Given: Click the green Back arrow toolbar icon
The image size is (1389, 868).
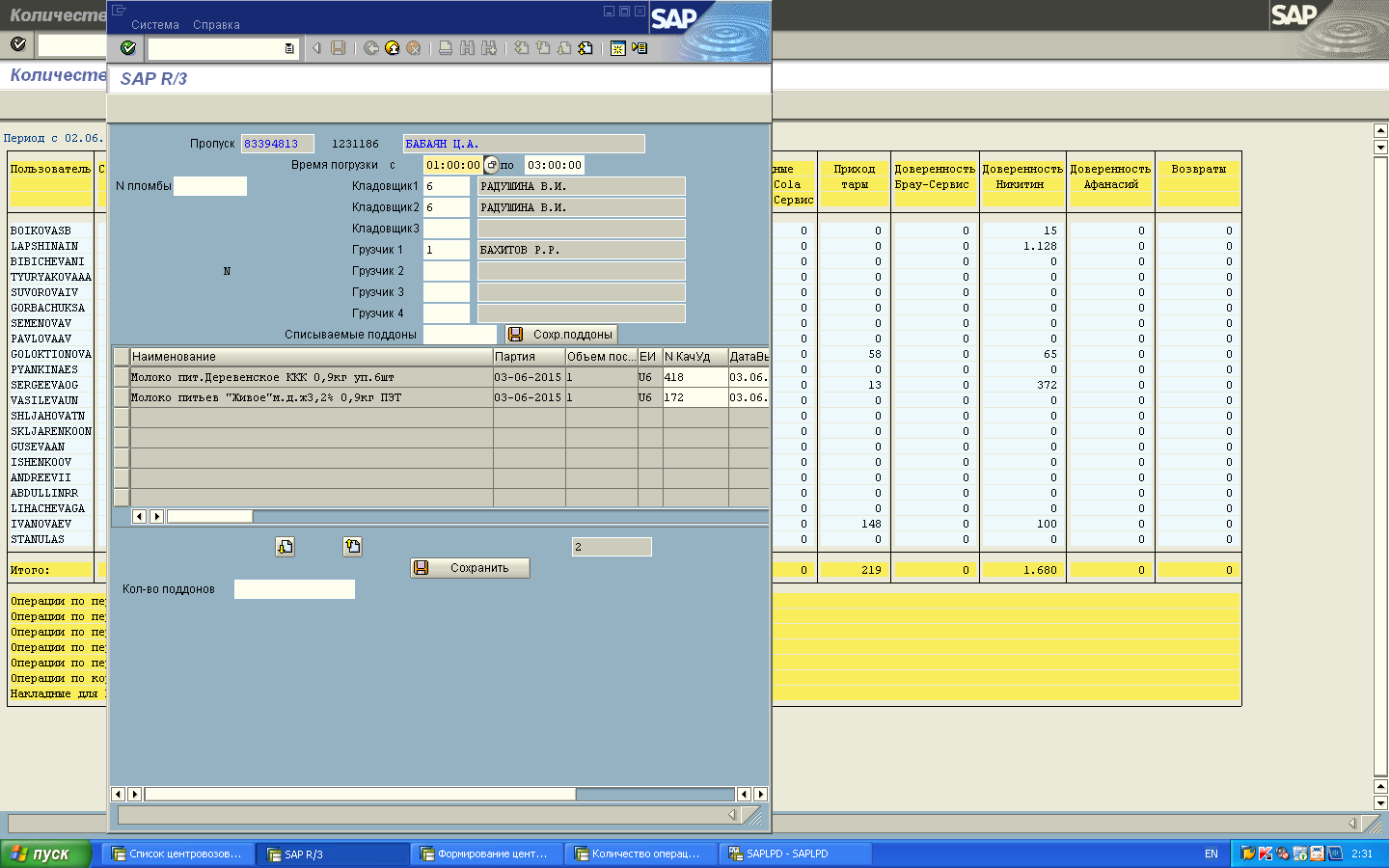Looking at the screenshot, I should click(x=371, y=48).
